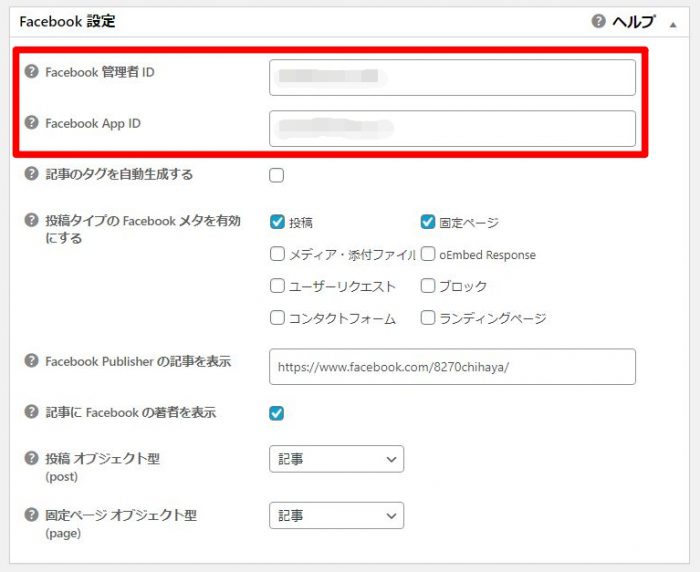Focus the Facebook App ID input field
The image size is (700, 572).
452,129
